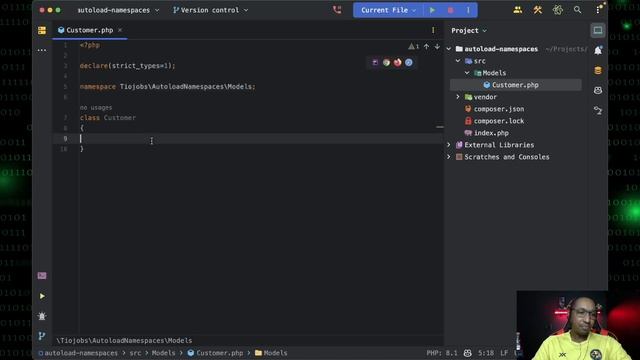Click the warning inspection indicator in editor
Image resolution: width=640 pixels, height=360 pixels.
tap(413, 47)
